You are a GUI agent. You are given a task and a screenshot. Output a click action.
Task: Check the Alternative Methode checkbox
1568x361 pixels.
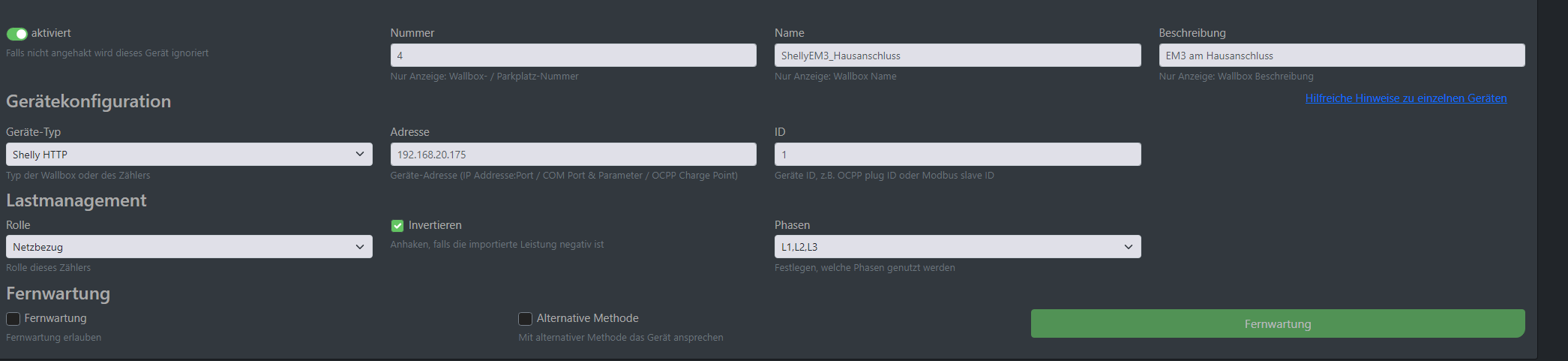pyautogui.click(x=525, y=319)
